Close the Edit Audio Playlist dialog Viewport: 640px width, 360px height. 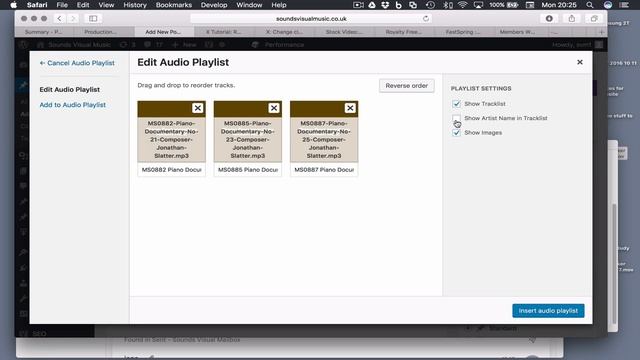click(580, 62)
